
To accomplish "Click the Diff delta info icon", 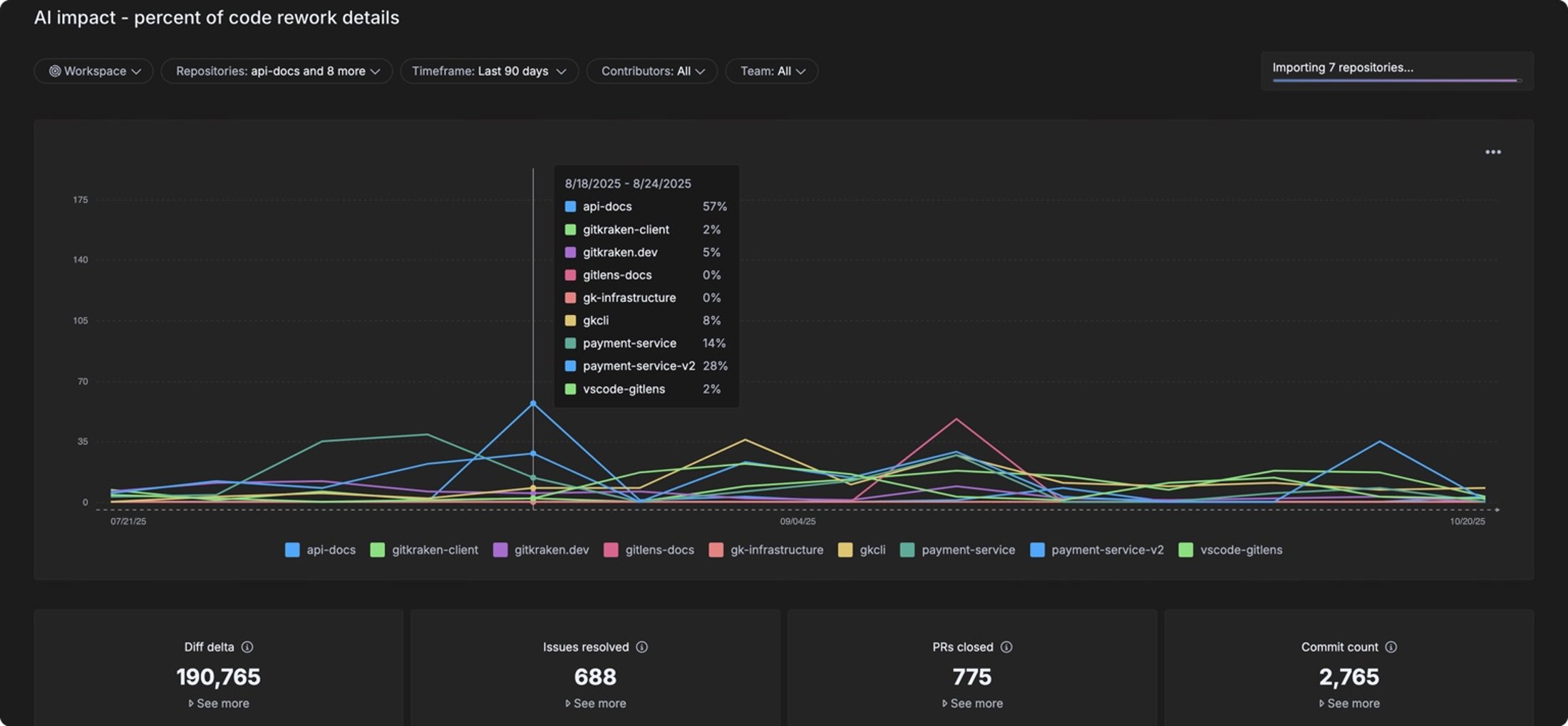I will click(x=247, y=647).
